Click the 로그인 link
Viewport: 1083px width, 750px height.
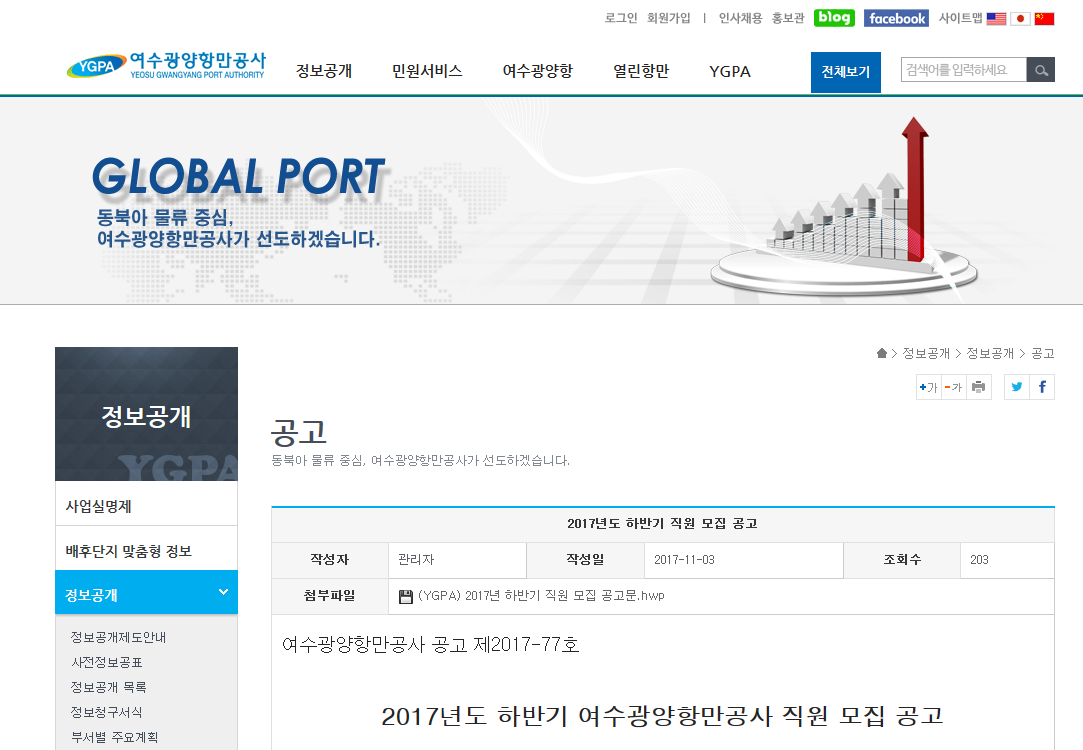pos(621,18)
